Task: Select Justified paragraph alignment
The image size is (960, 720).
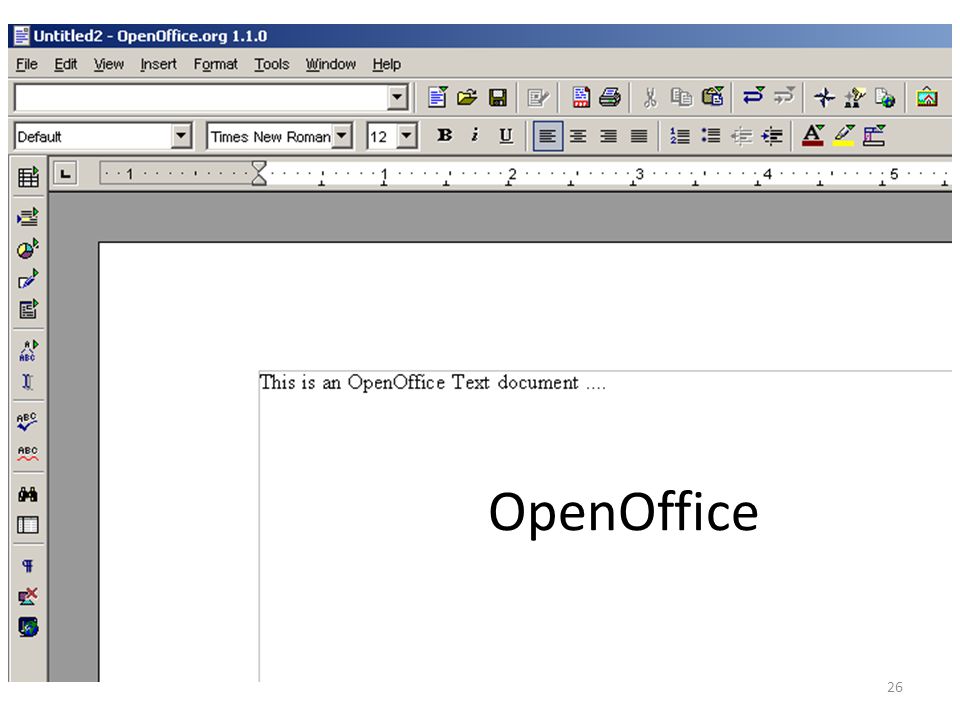Action: point(639,136)
